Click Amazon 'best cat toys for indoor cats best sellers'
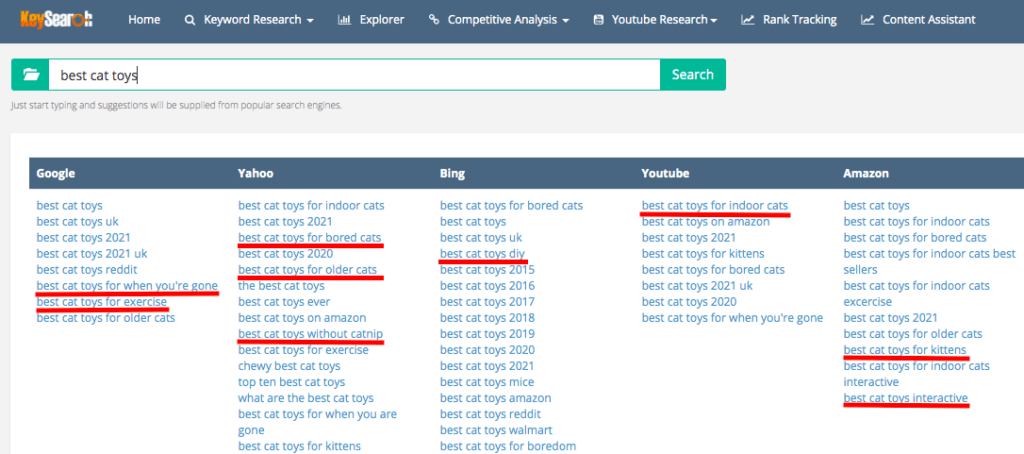1024x454 pixels. [930, 261]
